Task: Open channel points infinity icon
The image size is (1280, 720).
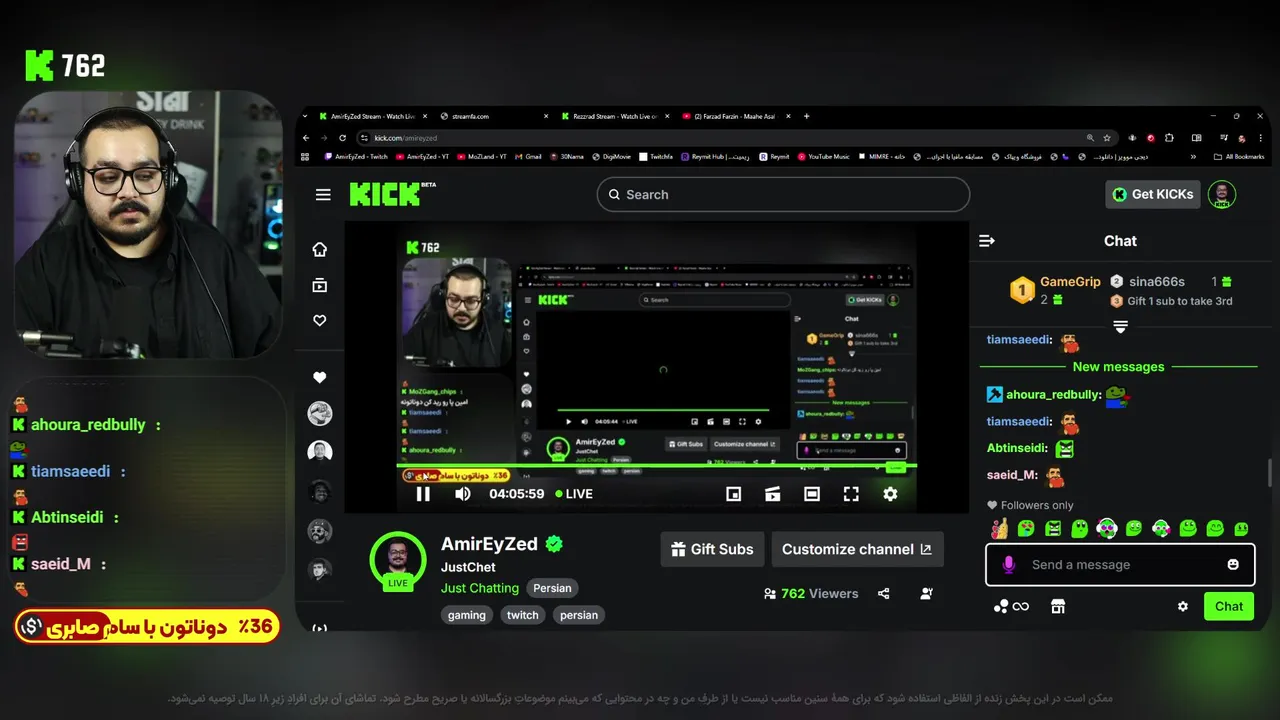Action: point(1011,606)
